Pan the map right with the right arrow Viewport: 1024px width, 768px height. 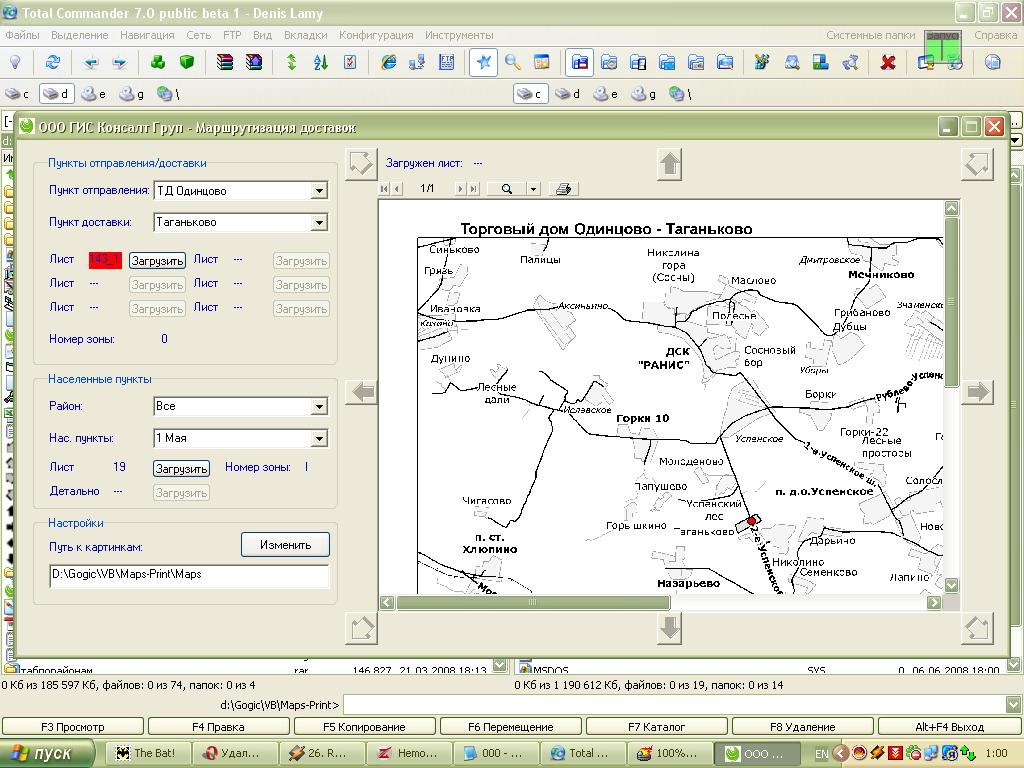[977, 392]
